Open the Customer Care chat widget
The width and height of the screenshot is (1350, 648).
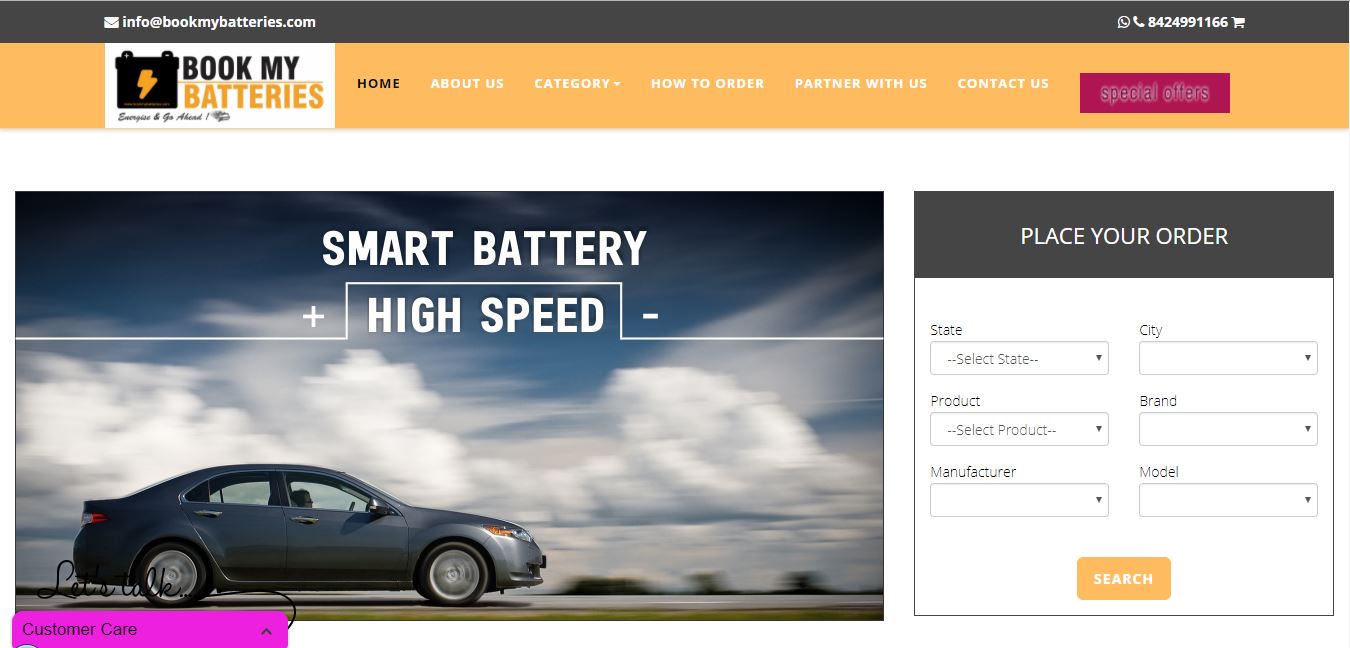150,630
